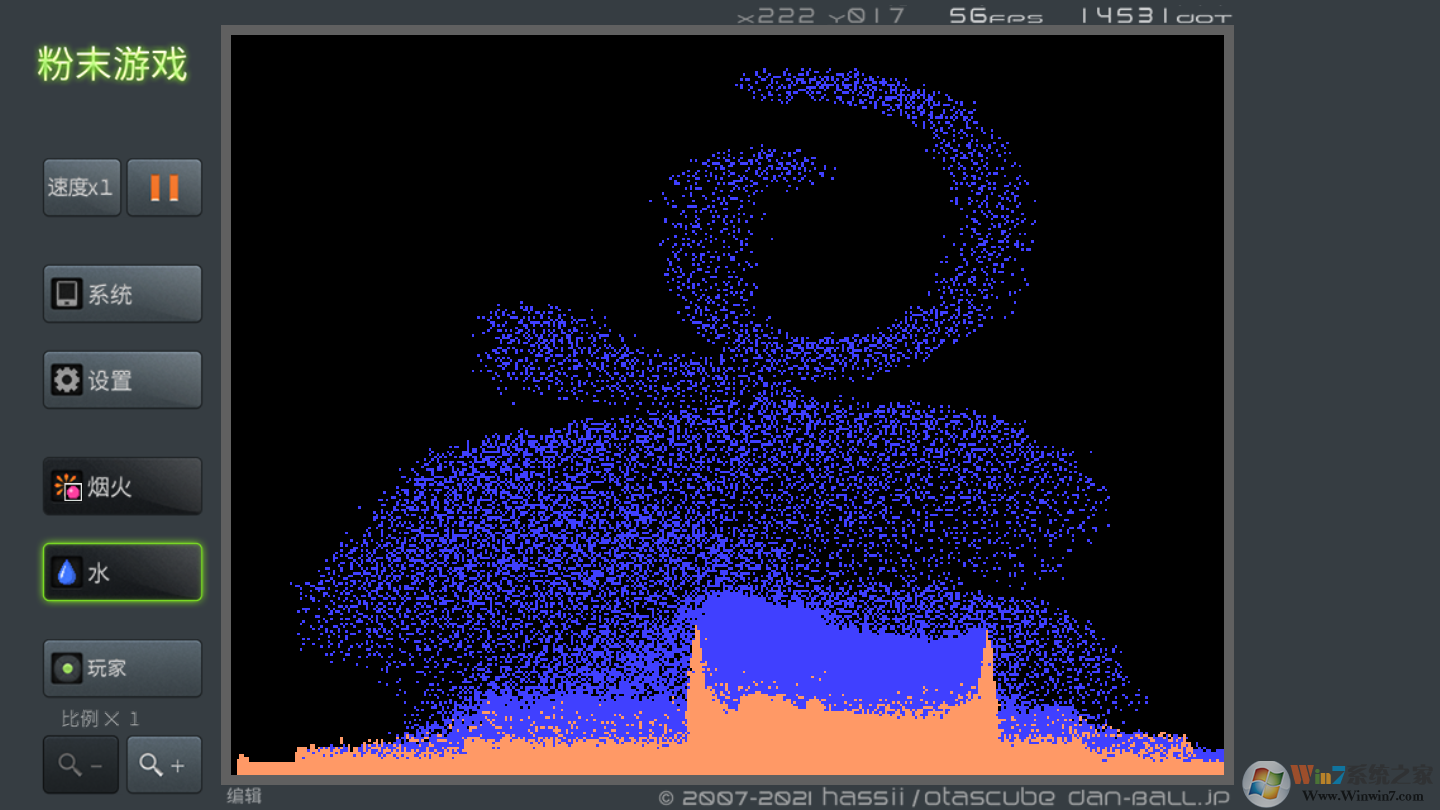Image resolution: width=1440 pixels, height=810 pixels.
Task: Click the 速度x1 speed button
Action: coord(81,187)
